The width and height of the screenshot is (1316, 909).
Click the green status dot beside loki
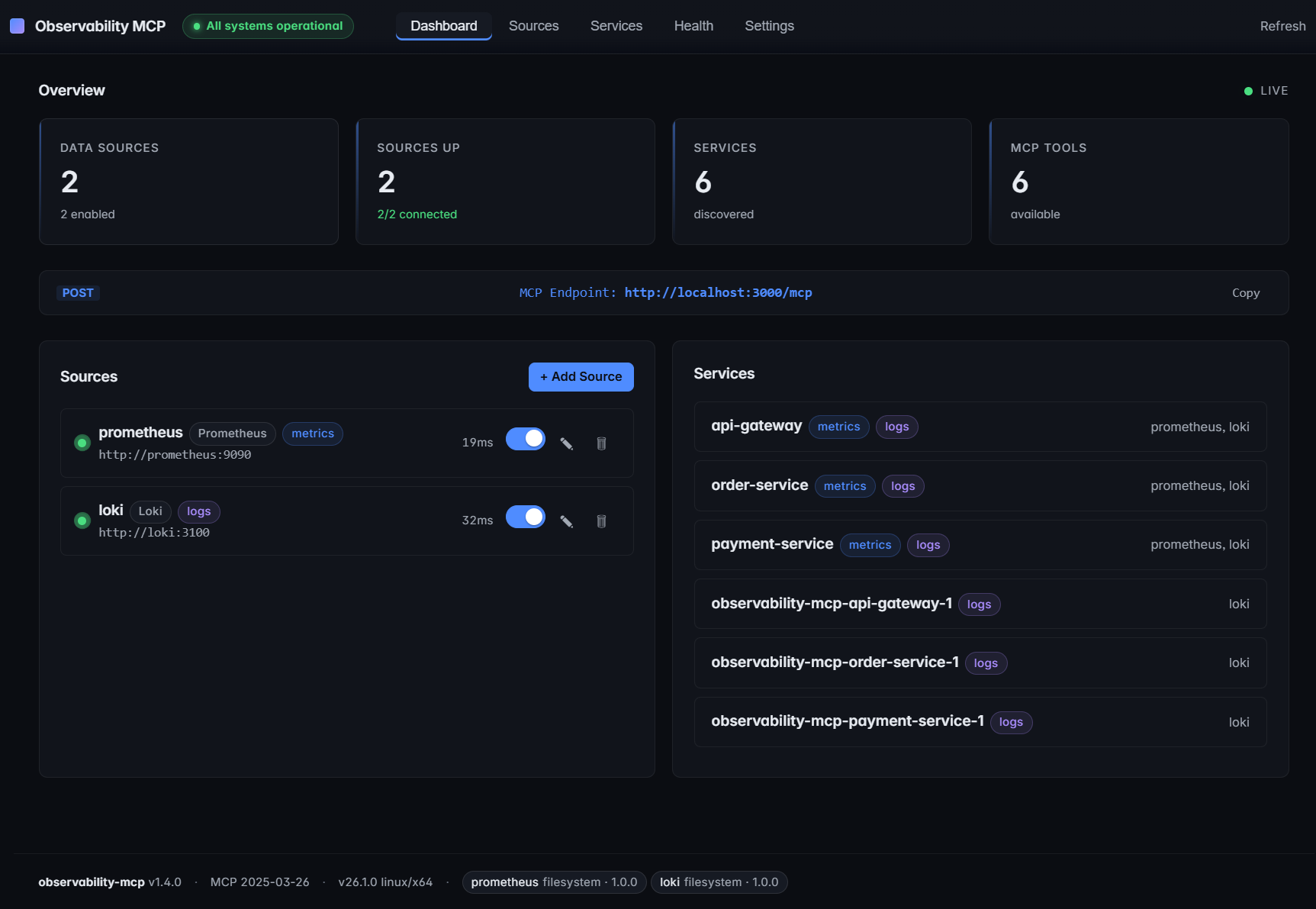pos(82,521)
